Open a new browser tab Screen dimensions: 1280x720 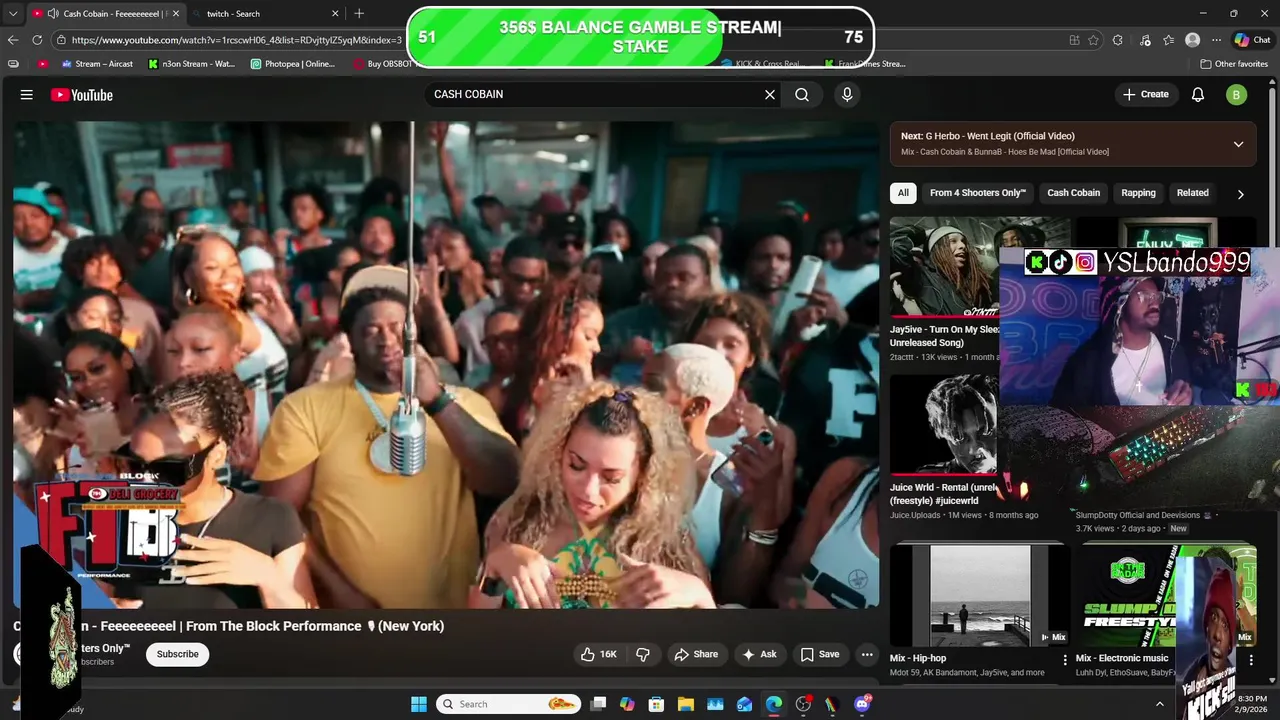(x=359, y=14)
